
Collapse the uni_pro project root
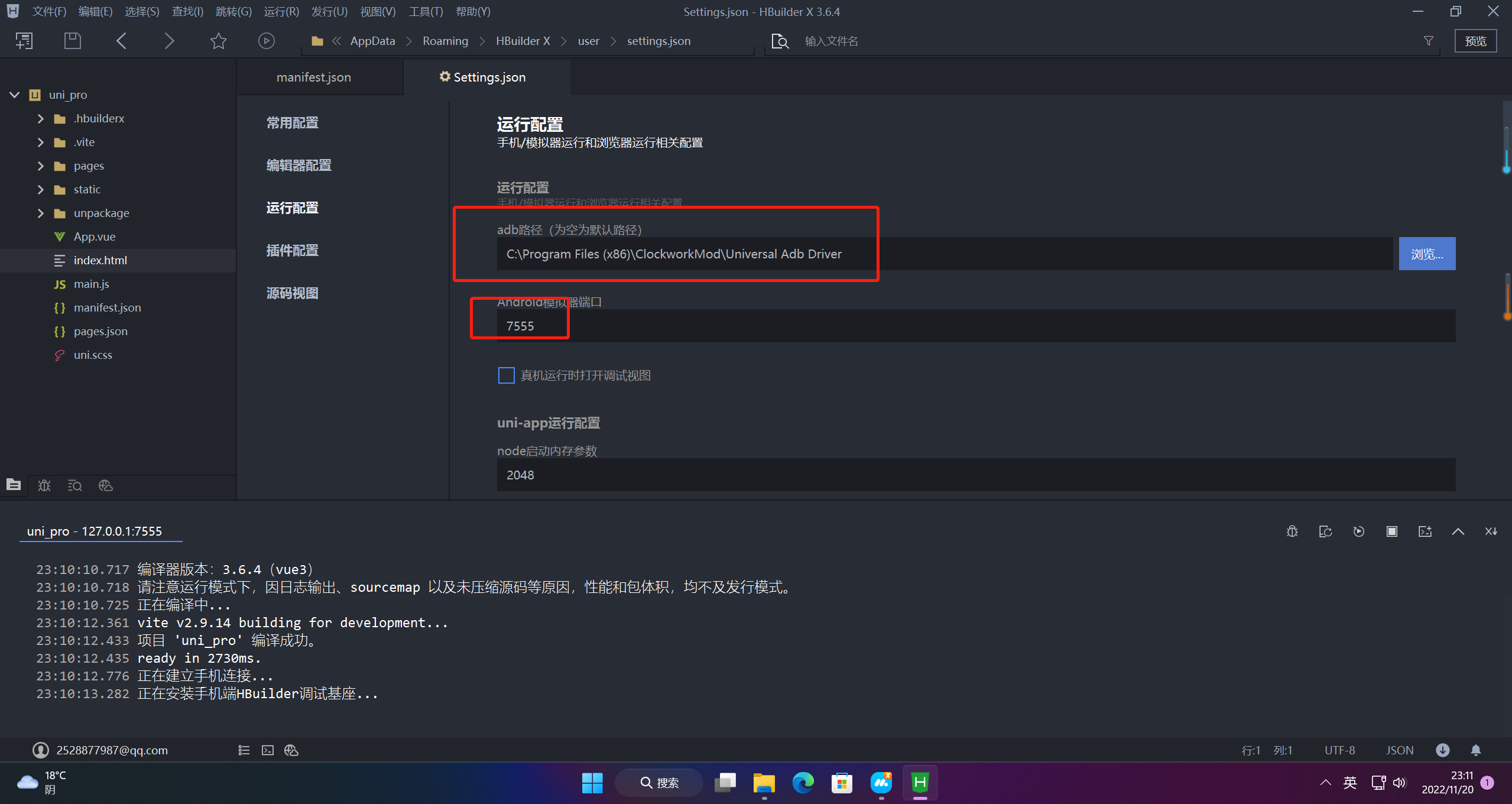coord(14,95)
